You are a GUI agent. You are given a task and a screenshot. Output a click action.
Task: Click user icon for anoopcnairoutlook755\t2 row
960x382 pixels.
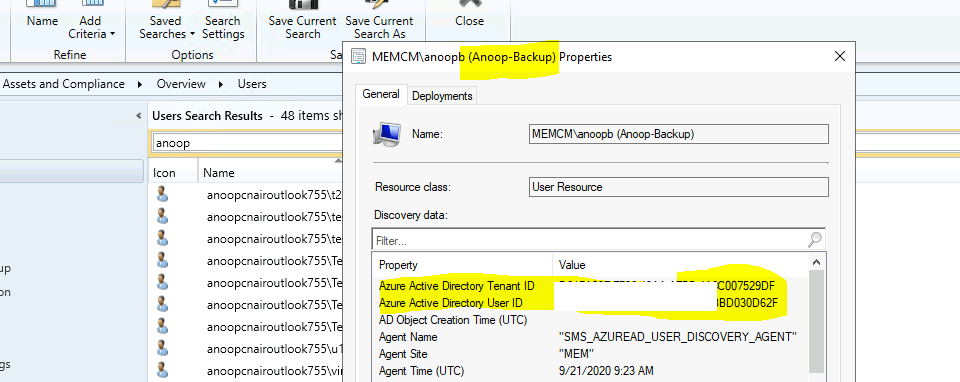pos(162,195)
